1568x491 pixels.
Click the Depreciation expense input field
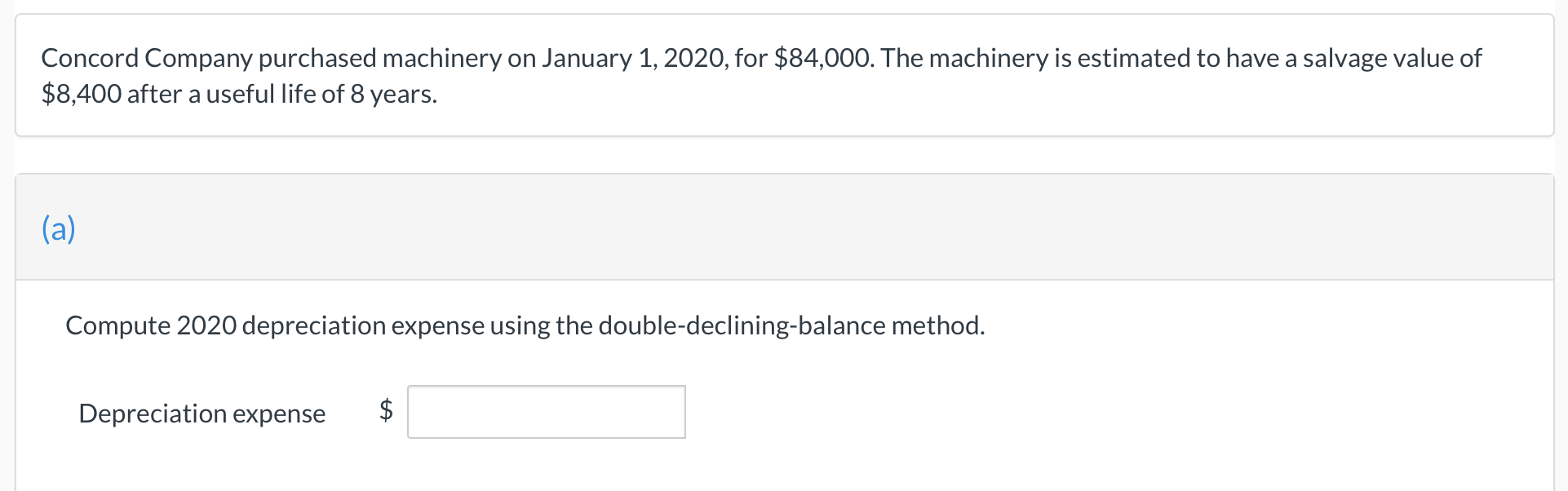545,412
